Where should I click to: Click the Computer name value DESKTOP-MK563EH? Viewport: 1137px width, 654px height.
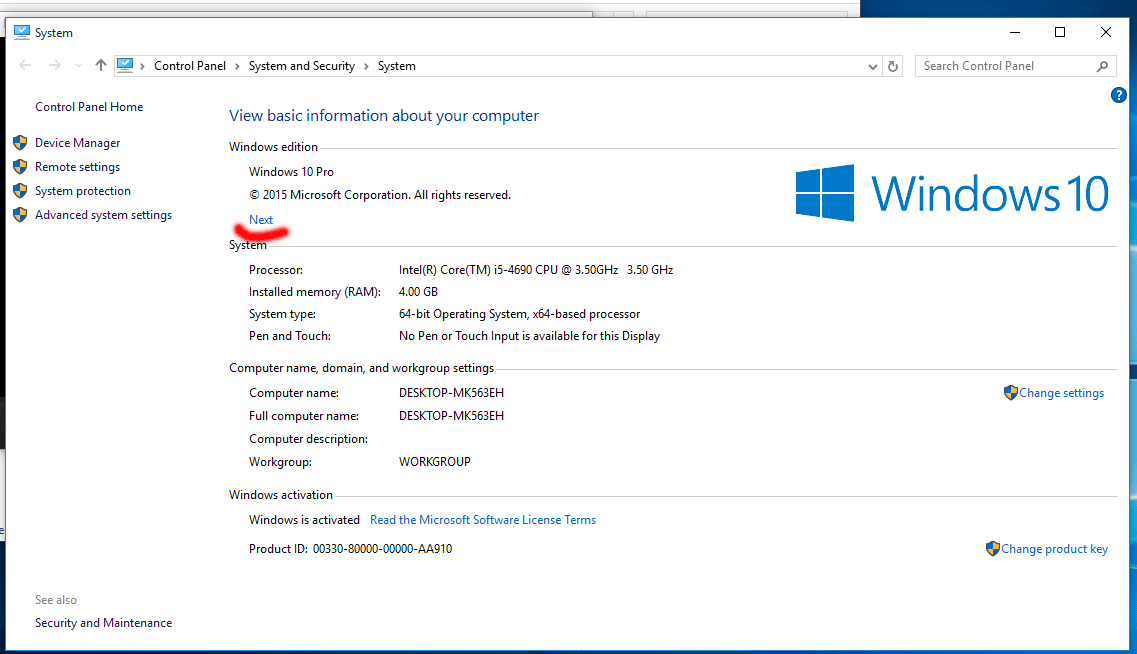coord(451,393)
